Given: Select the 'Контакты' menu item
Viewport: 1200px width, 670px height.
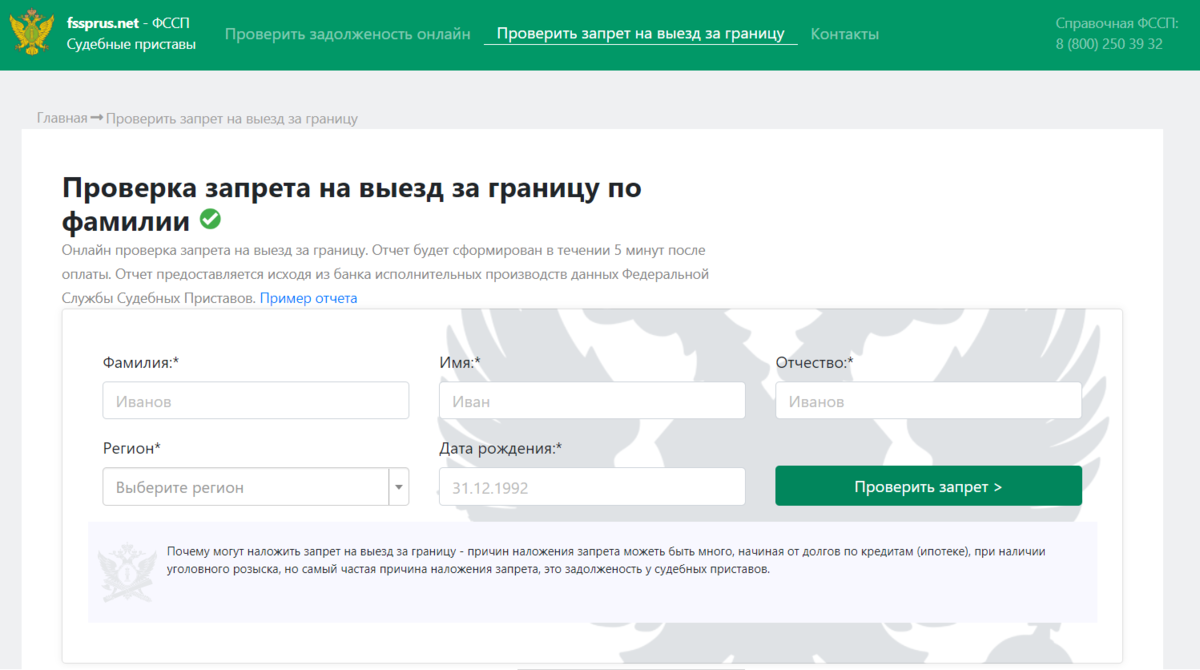Looking at the screenshot, I should [x=845, y=33].
